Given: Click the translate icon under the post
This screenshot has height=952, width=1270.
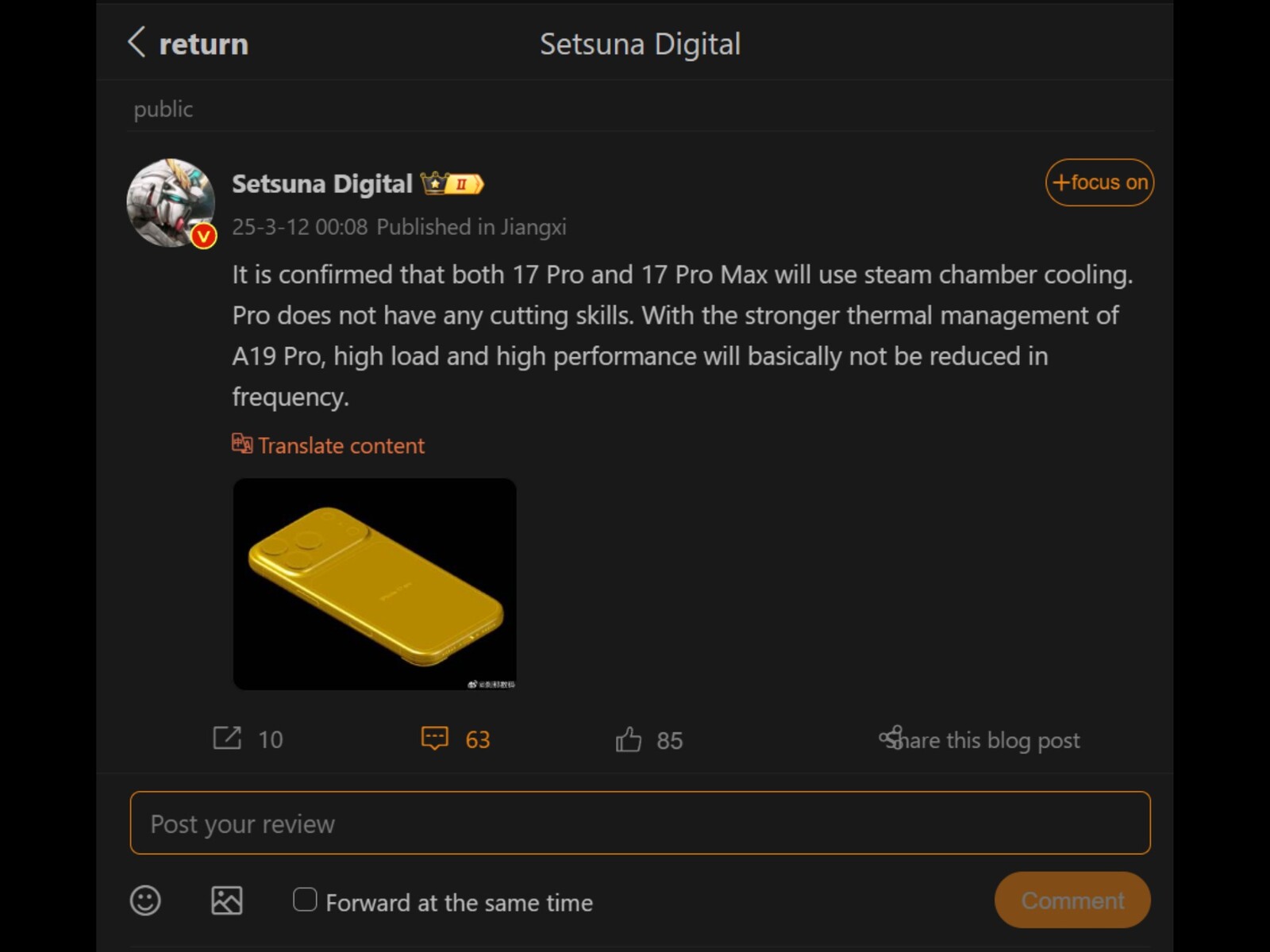Looking at the screenshot, I should pyautogui.click(x=242, y=443).
